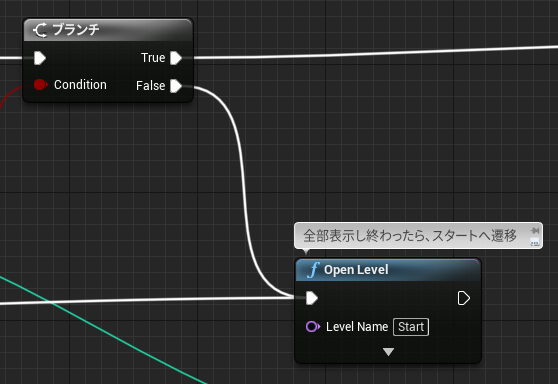558x384 pixels.
Task: Toggle the comment bubble visibility icon
Action: click(535, 242)
